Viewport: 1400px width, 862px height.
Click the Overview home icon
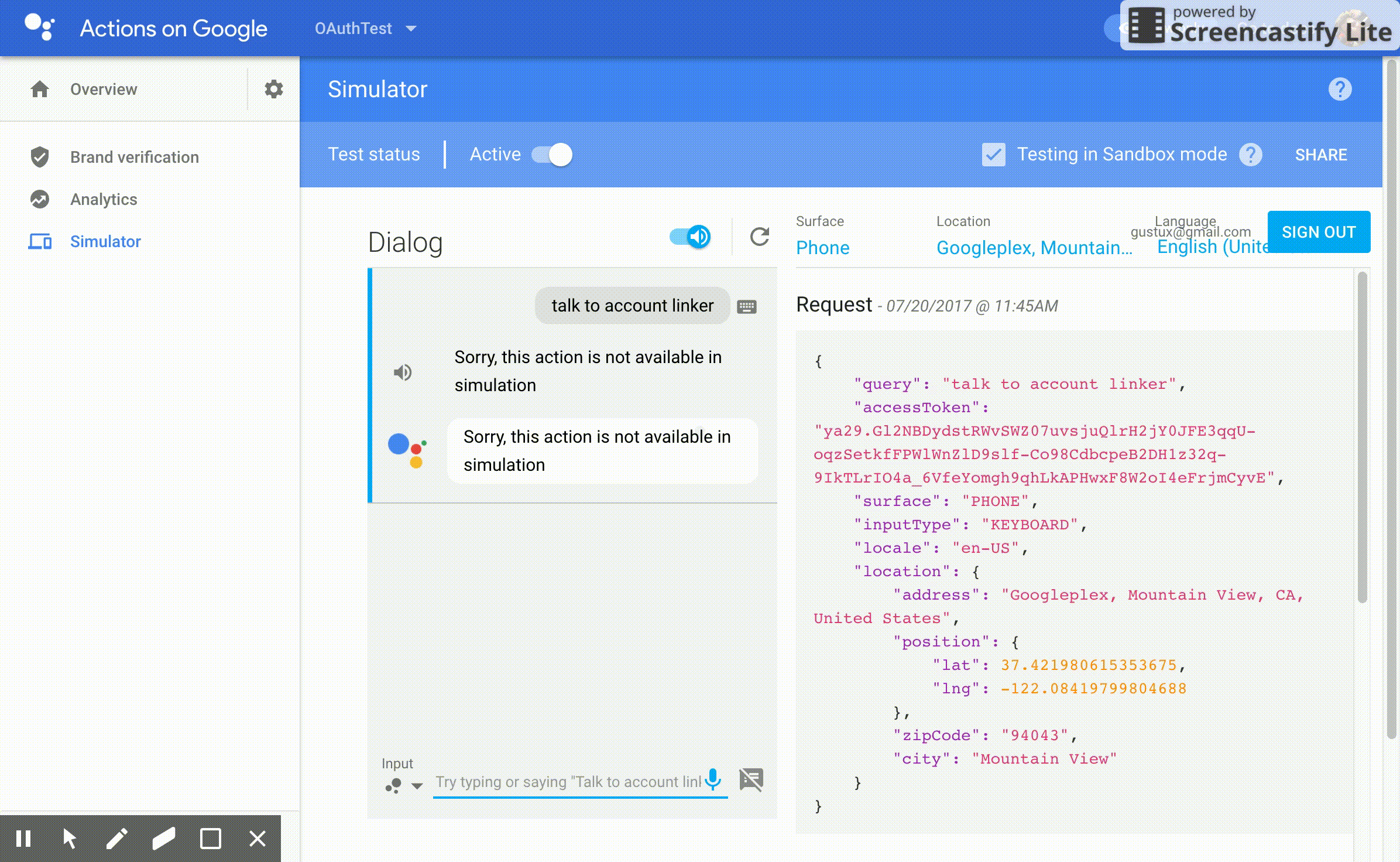(40, 89)
